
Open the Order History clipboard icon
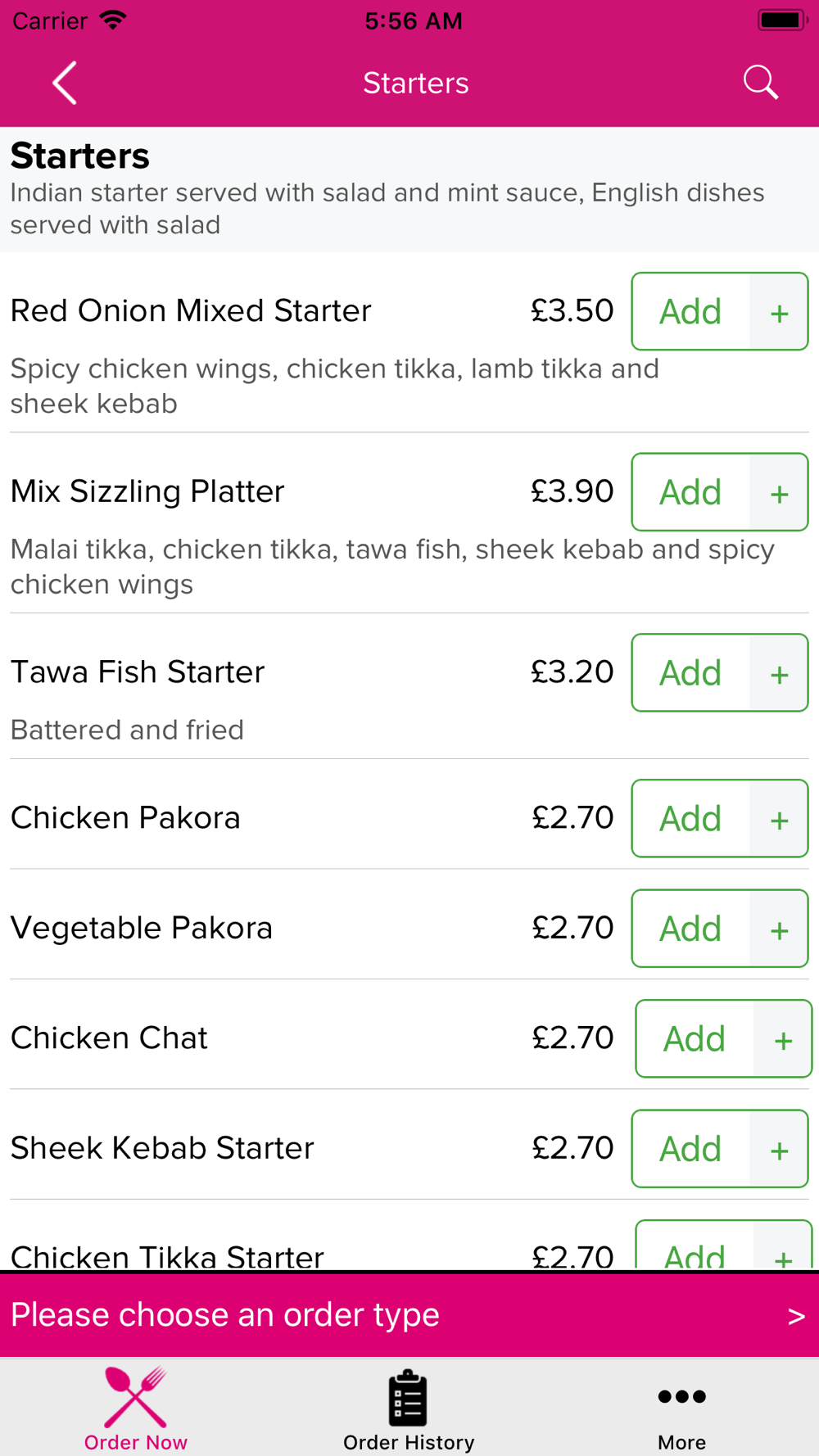pyautogui.click(x=408, y=1397)
